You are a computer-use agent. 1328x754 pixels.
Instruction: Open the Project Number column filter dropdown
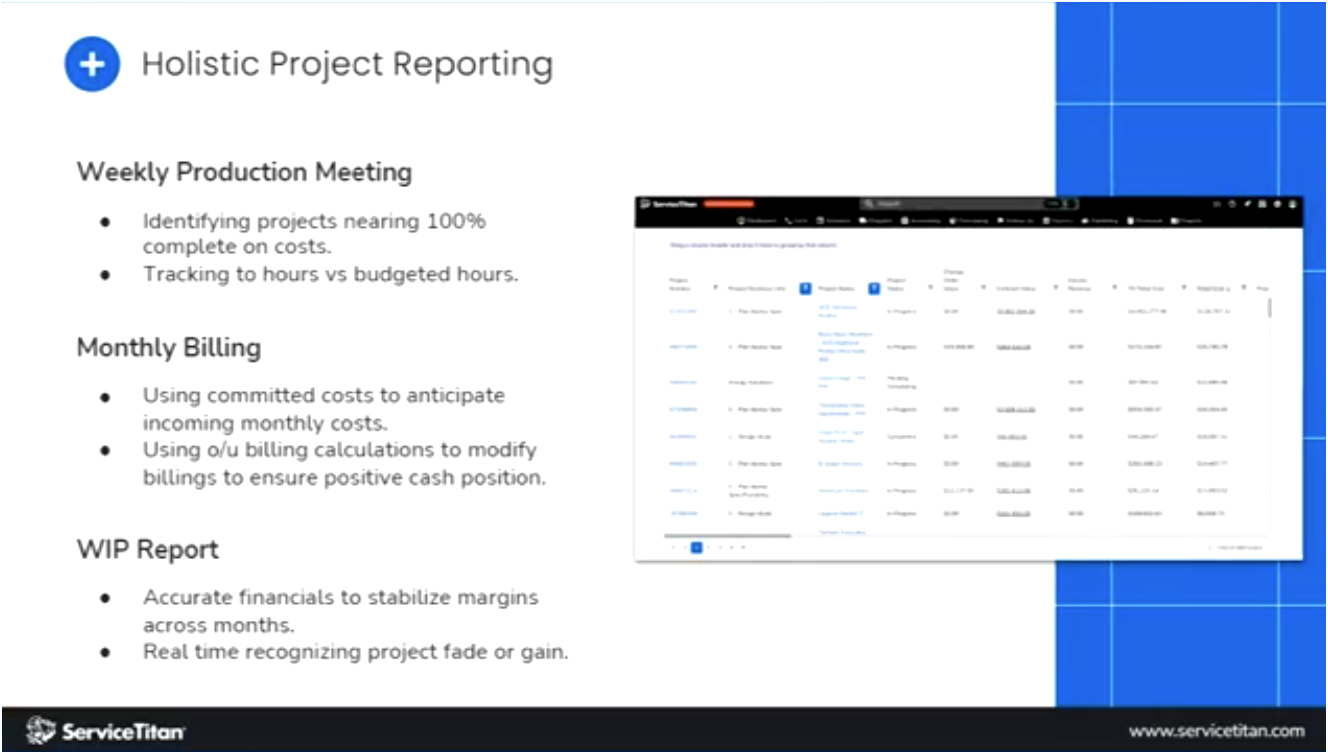pyautogui.click(x=715, y=288)
